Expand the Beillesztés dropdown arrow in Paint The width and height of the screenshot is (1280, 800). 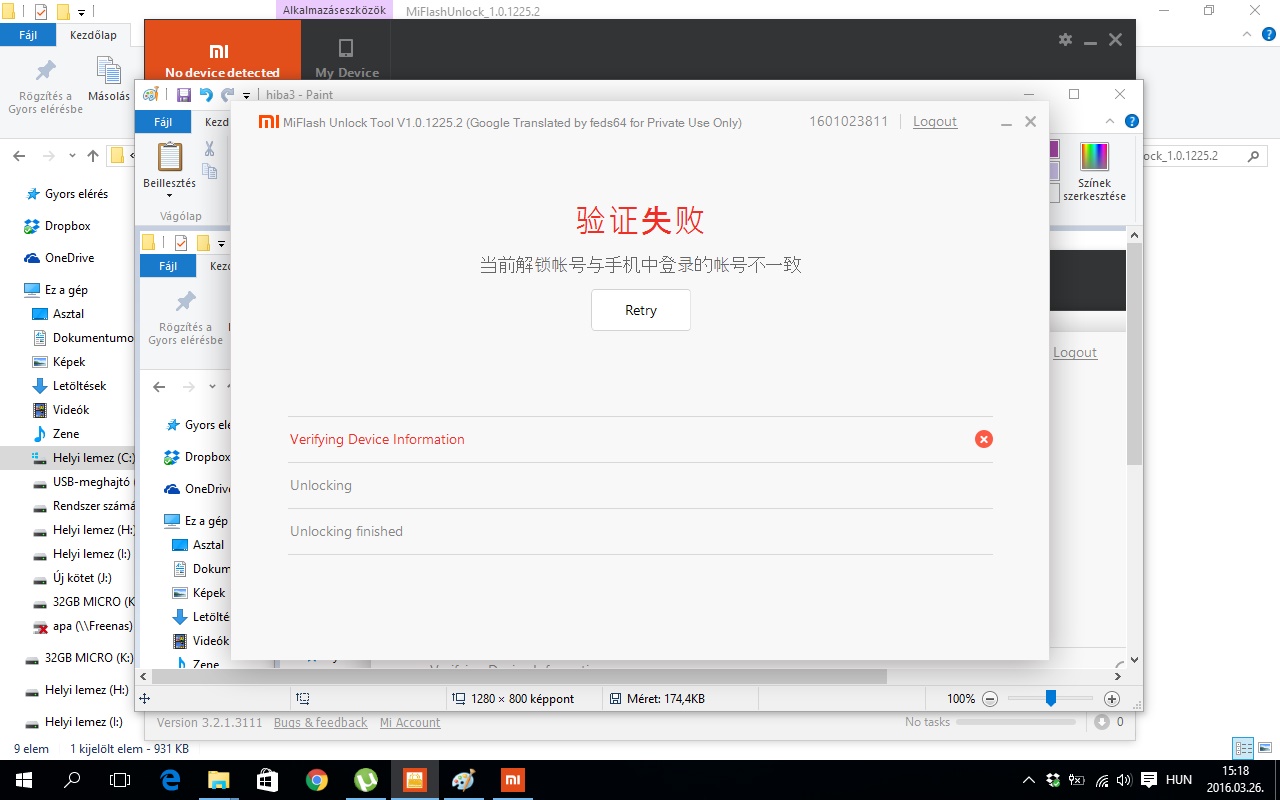(169, 196)
